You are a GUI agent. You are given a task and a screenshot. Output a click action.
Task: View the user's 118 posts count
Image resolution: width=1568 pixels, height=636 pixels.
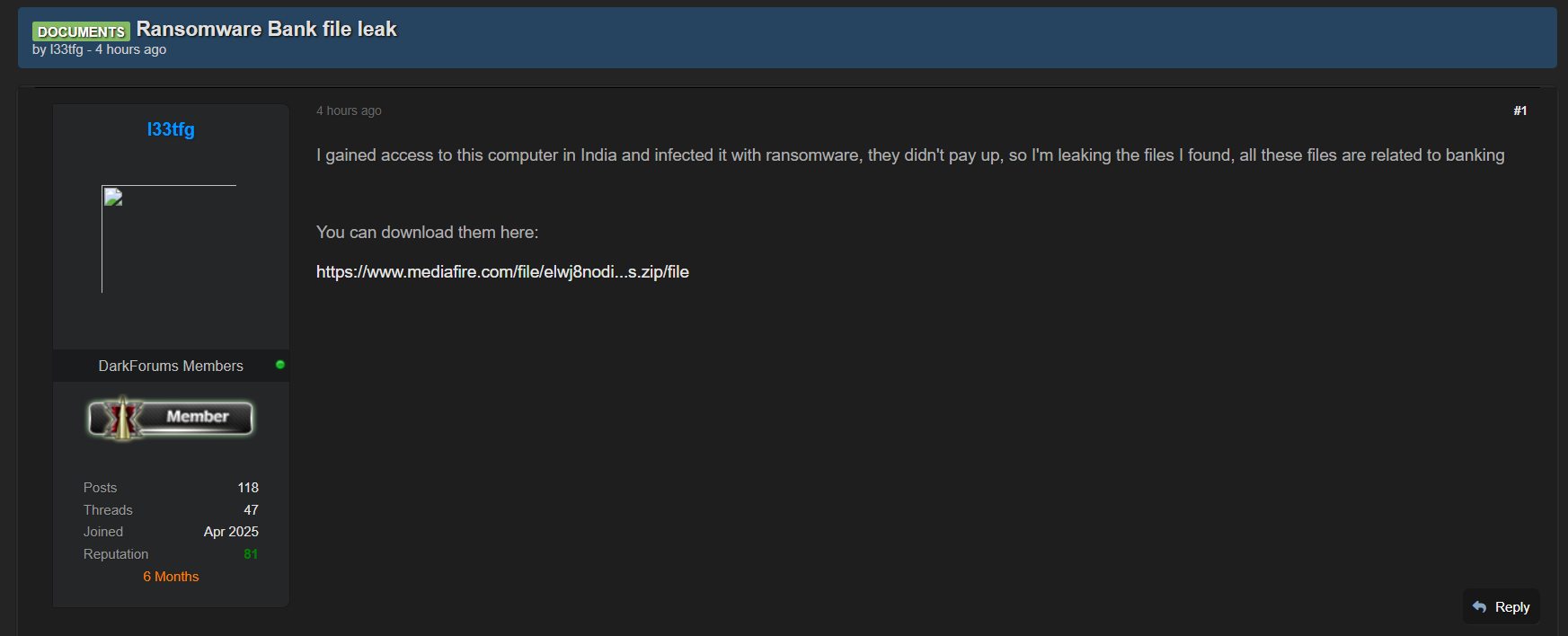[248, 488]
